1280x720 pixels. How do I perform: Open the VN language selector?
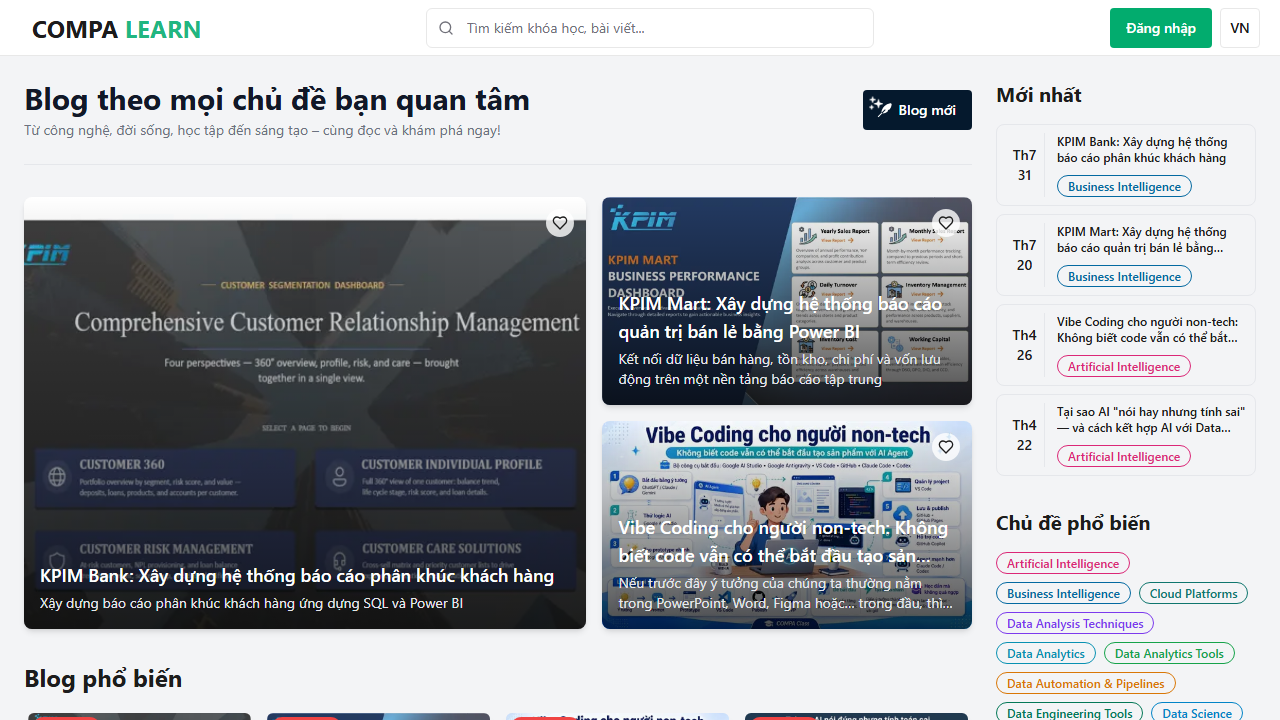click(1240, 28)
